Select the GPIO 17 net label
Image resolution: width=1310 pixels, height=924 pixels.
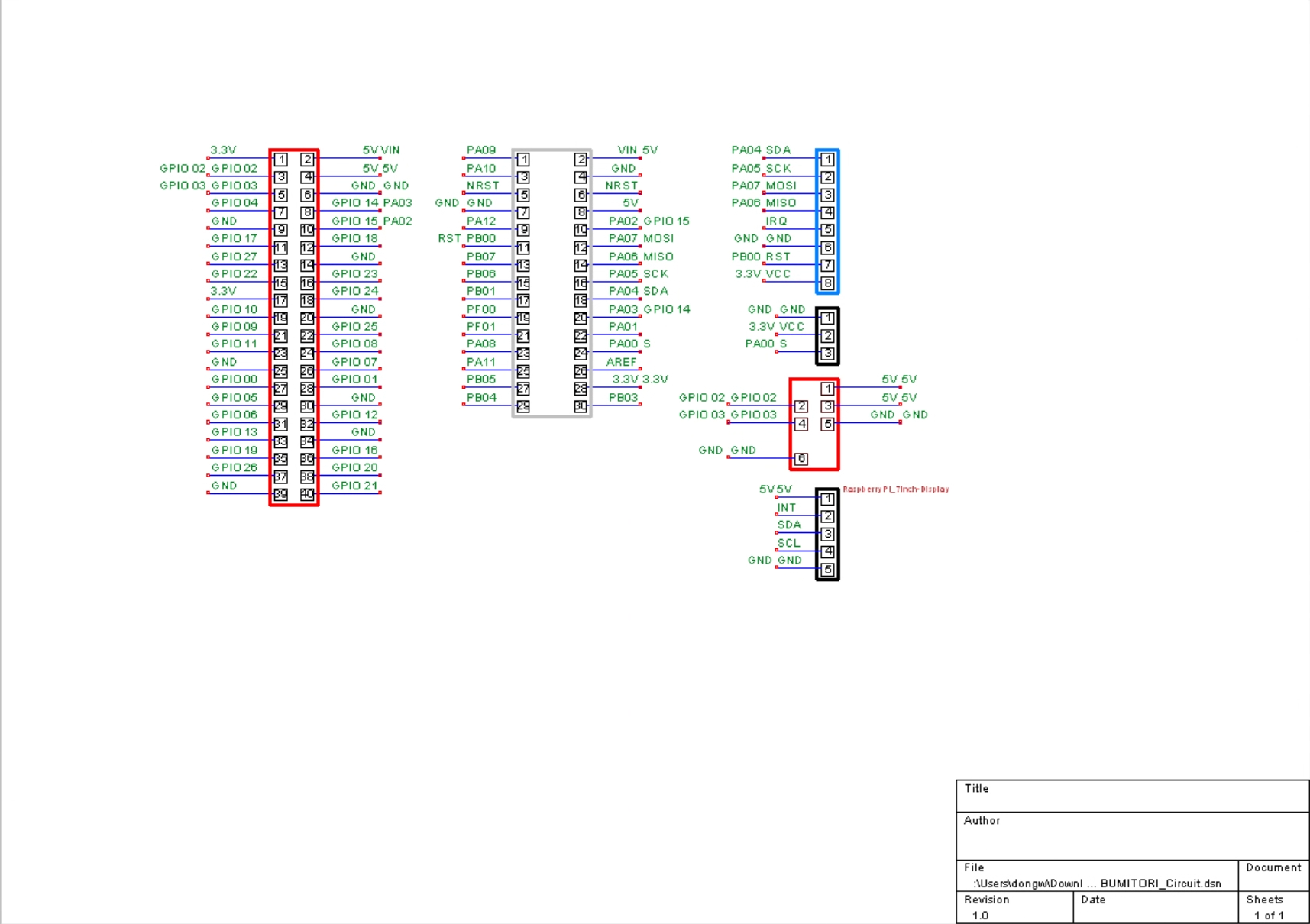(234, 238)
